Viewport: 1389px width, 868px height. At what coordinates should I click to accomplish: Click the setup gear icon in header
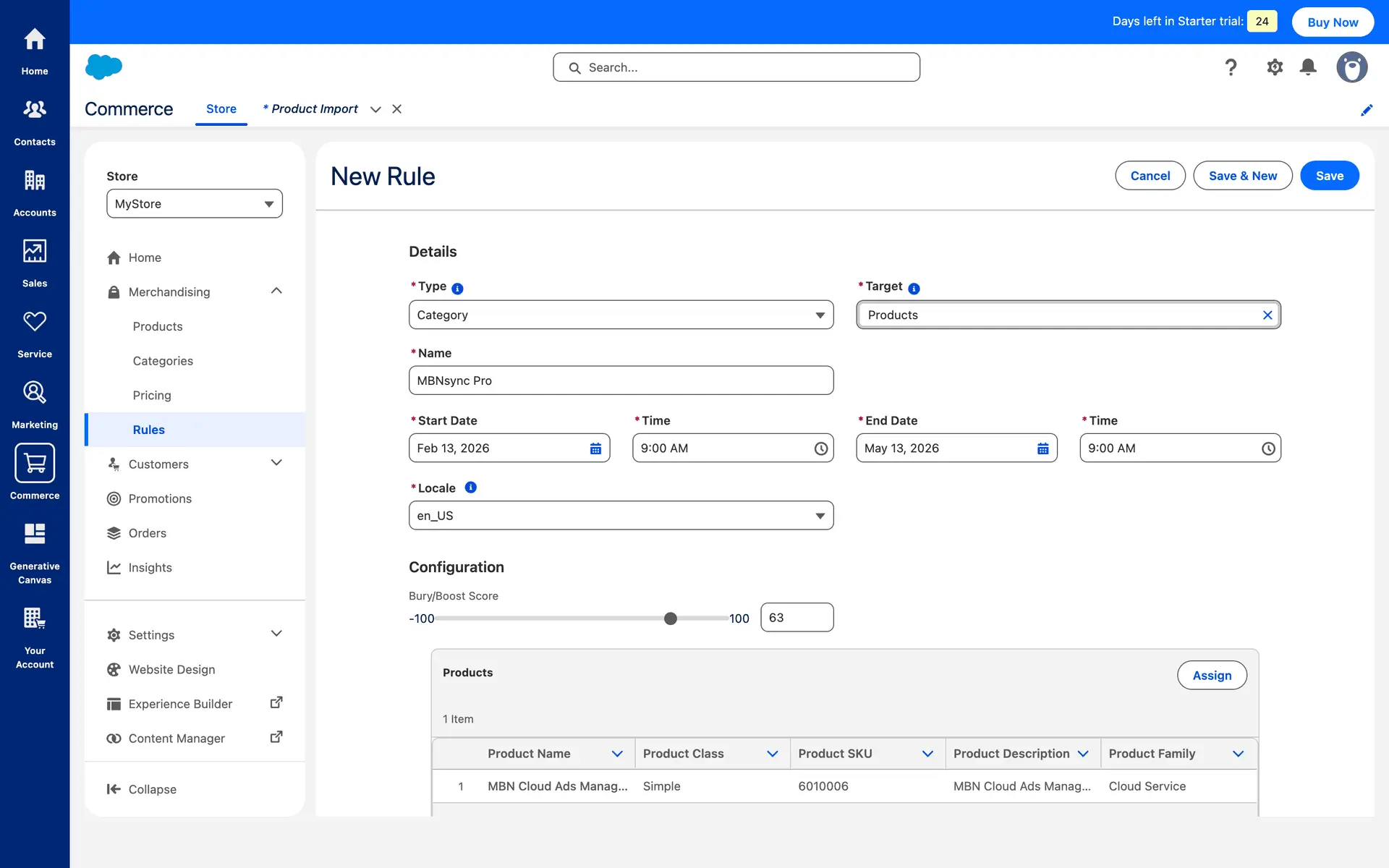(x=1275, y=67)
